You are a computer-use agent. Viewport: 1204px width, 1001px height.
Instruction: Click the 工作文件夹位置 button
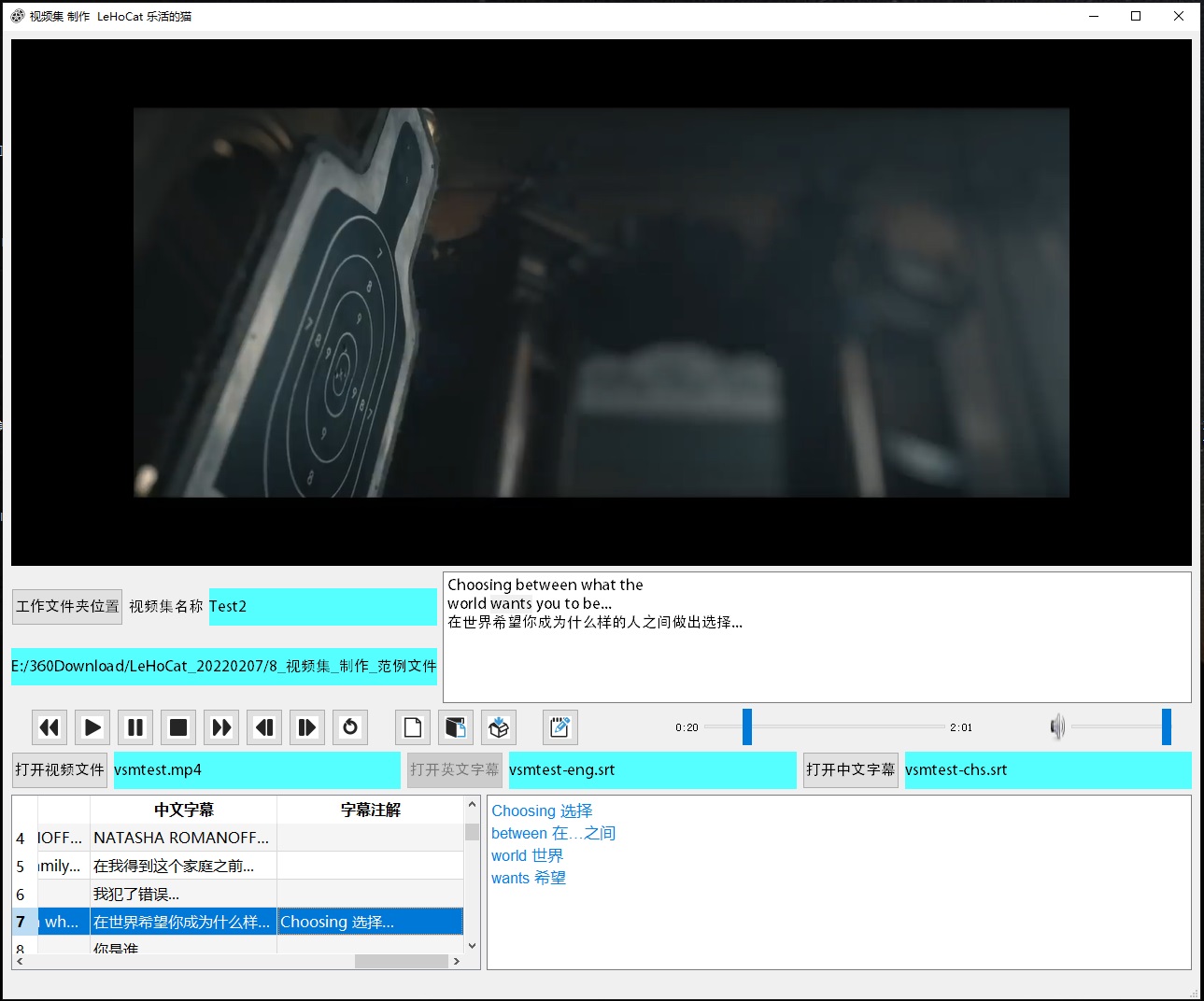pyautogui.click(x=67, y=606)
